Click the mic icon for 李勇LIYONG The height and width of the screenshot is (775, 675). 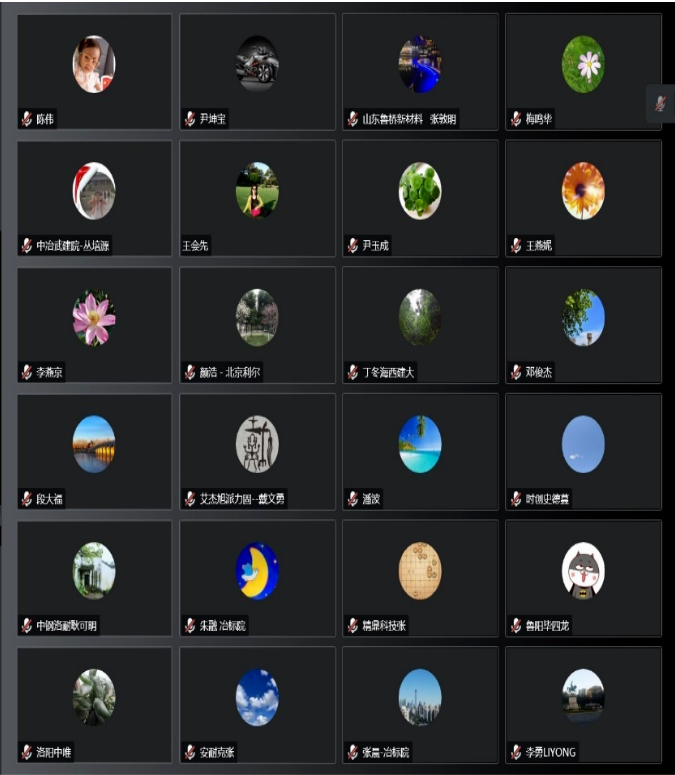(516, 752)
